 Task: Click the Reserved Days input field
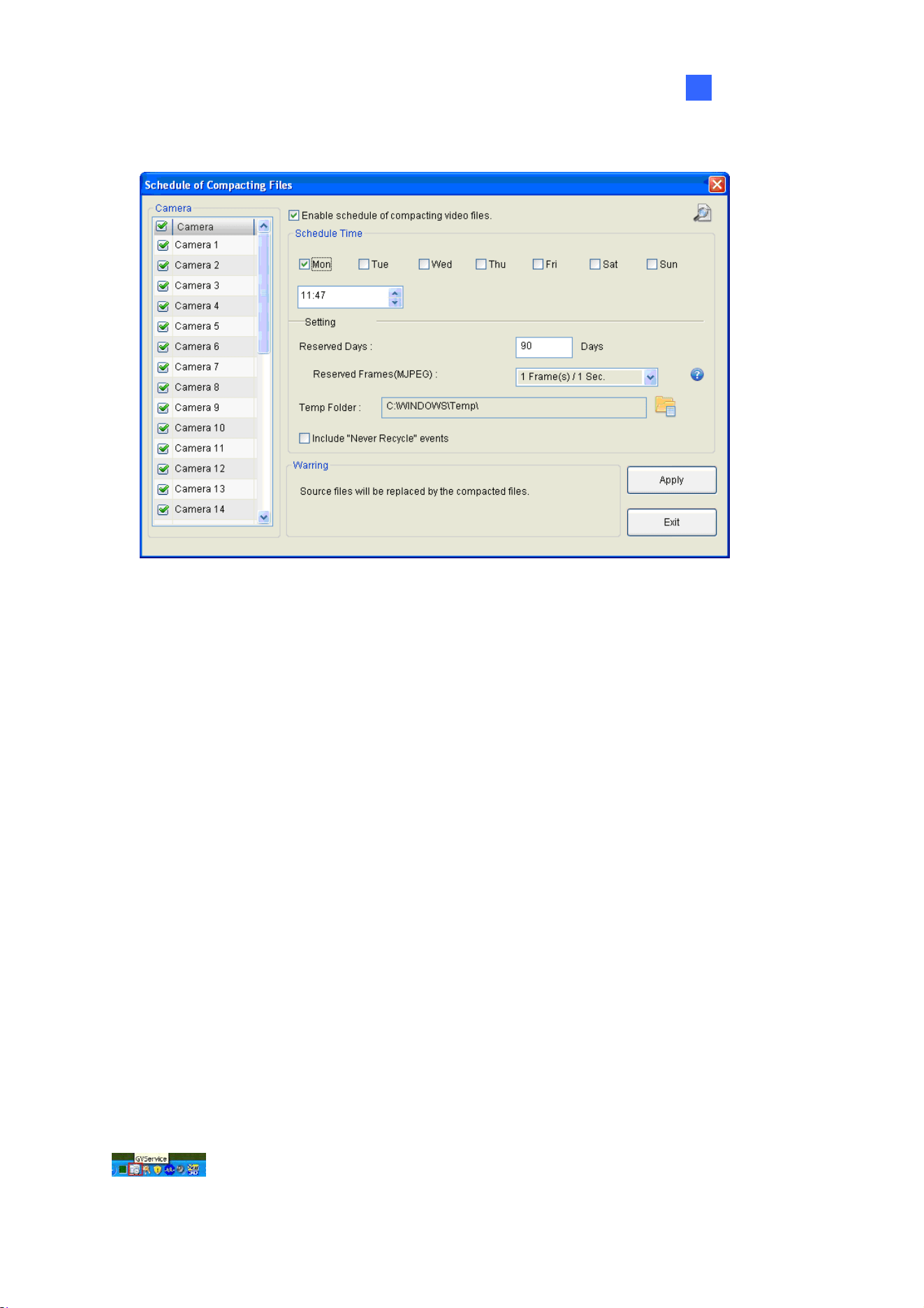pos(544,347)
